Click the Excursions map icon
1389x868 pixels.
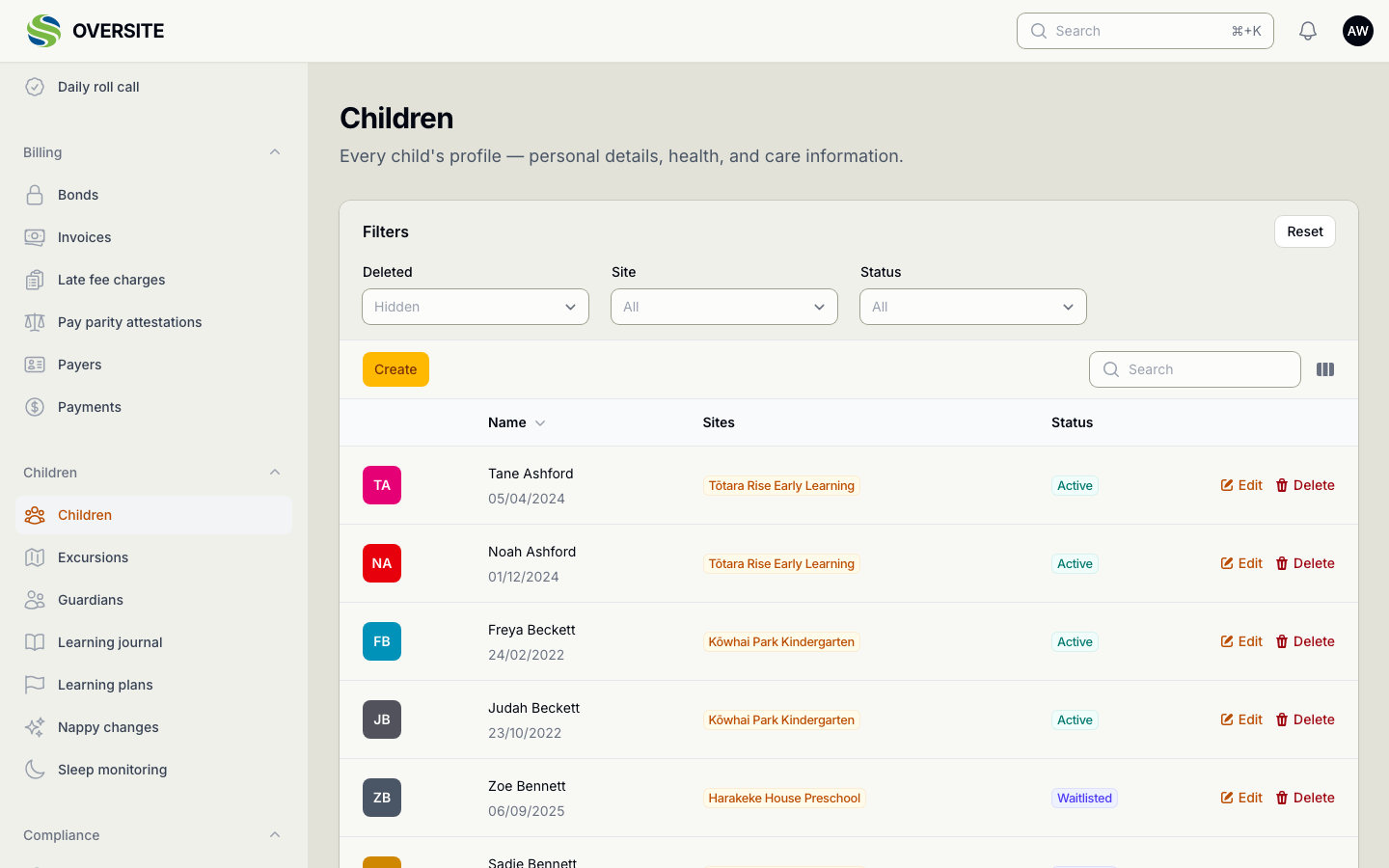[x=35, y=557]
